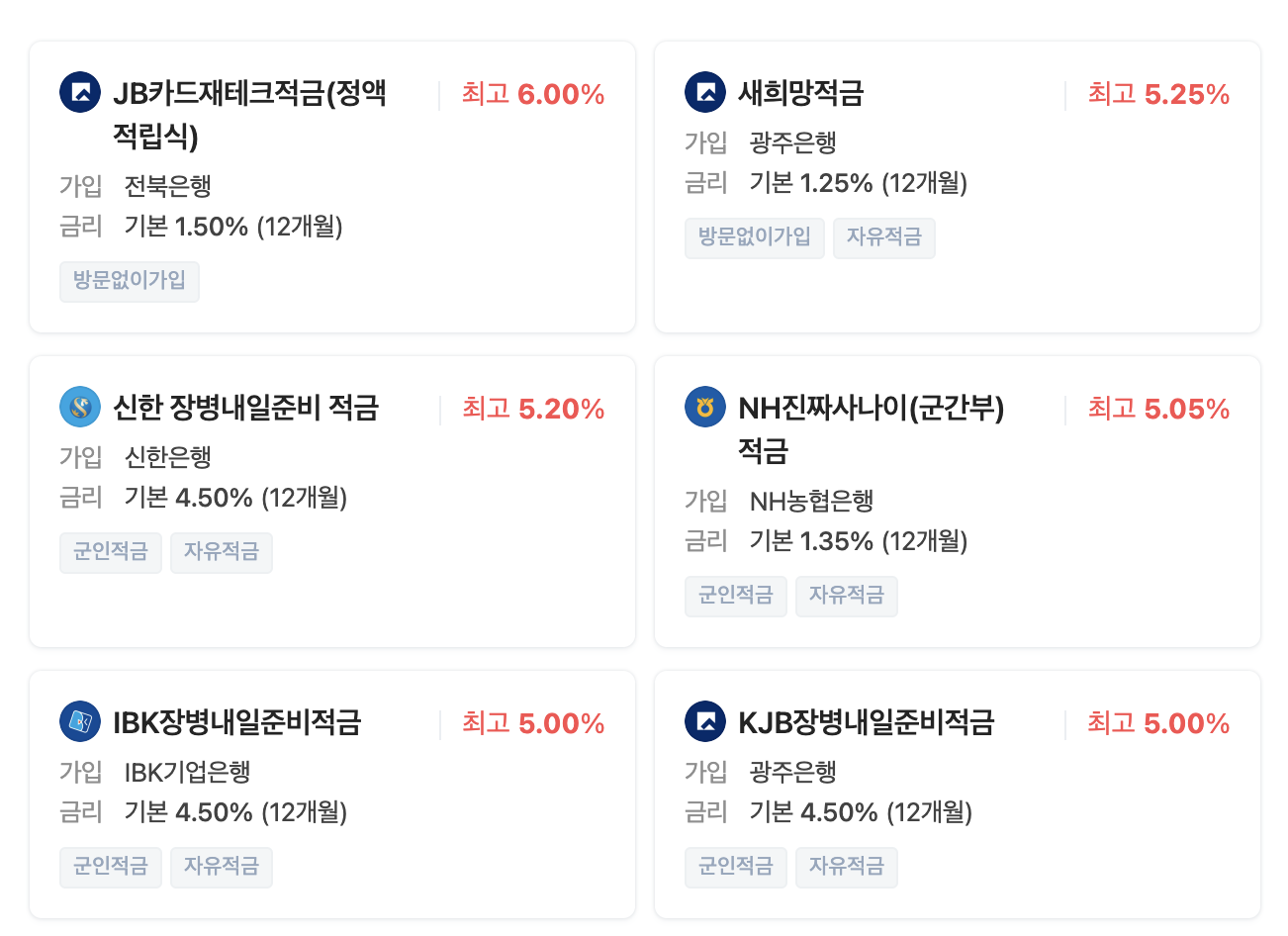The width and height of the screenshot is (1288, 936).
Task: Click the 최고 6.00% rate label
Action: point(530,93)
